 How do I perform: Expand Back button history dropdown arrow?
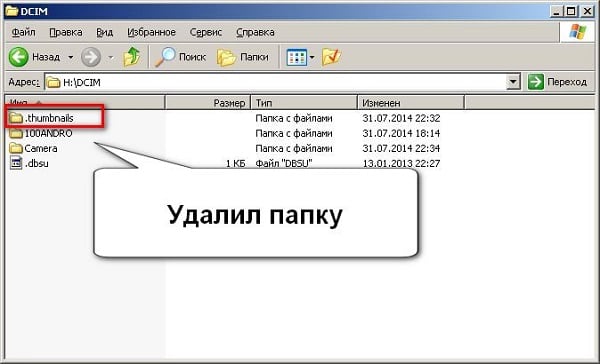(x=71, y=58)
